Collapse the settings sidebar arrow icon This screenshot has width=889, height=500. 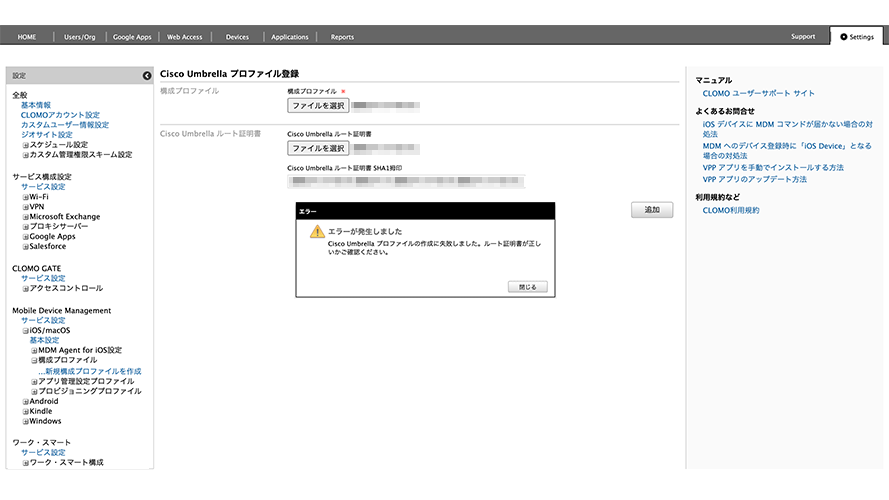click(x=147, y=75)
